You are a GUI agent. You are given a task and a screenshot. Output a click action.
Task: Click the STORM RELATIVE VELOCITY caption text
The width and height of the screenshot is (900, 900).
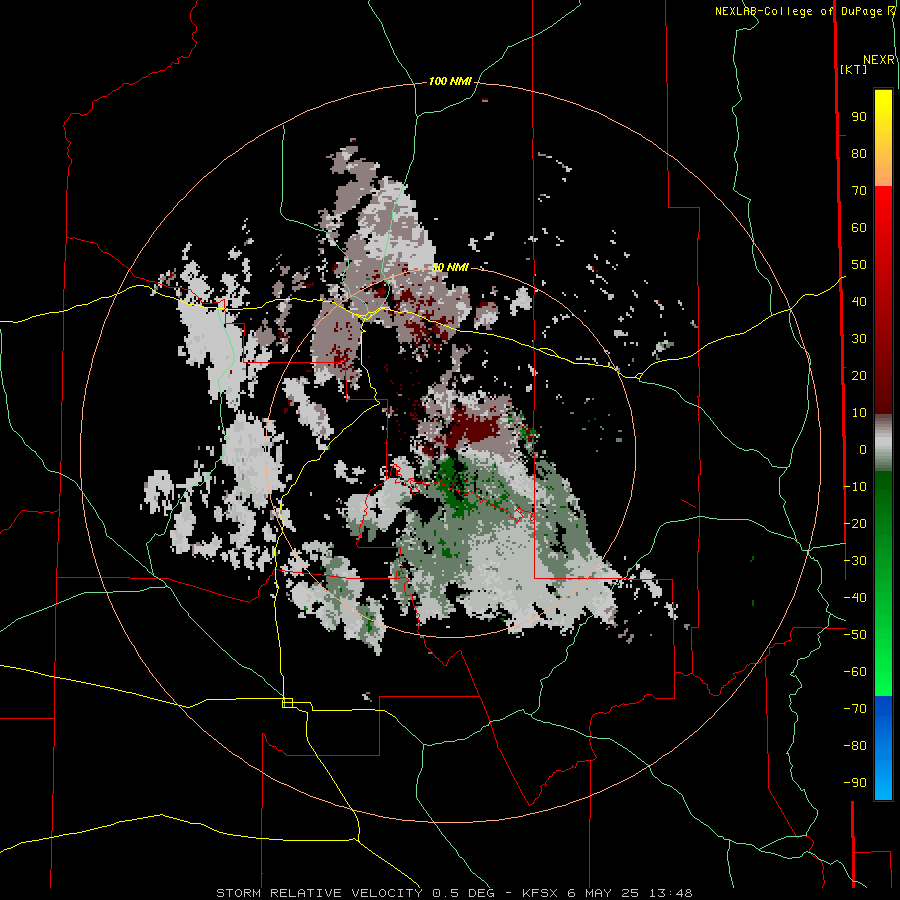[319, 893]
